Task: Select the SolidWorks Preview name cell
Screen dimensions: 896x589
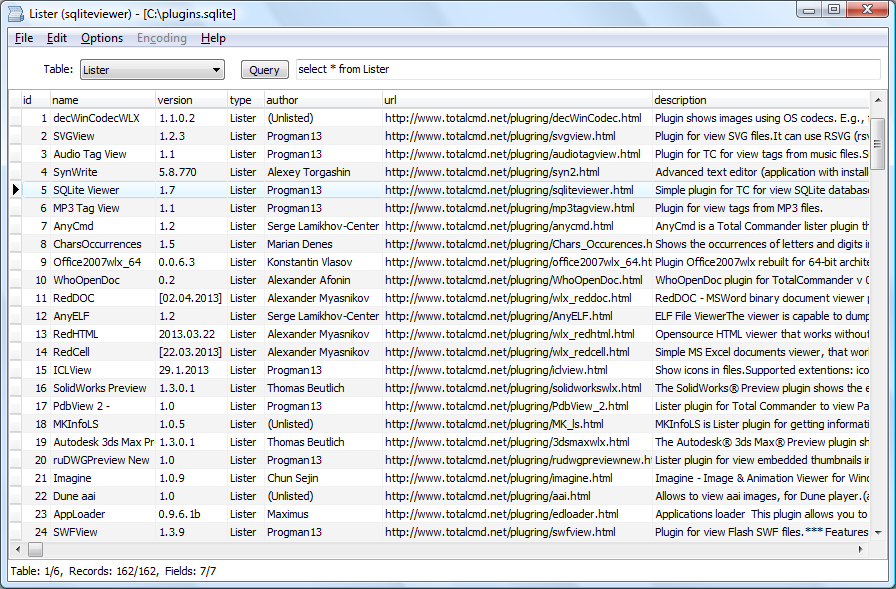Action: point(102,388)
